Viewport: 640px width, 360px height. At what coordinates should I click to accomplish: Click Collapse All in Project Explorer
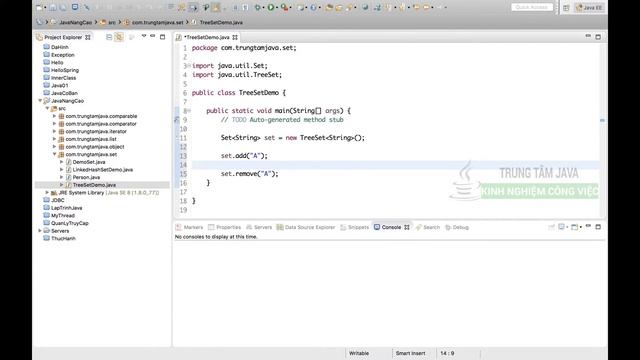coord(109,37)
